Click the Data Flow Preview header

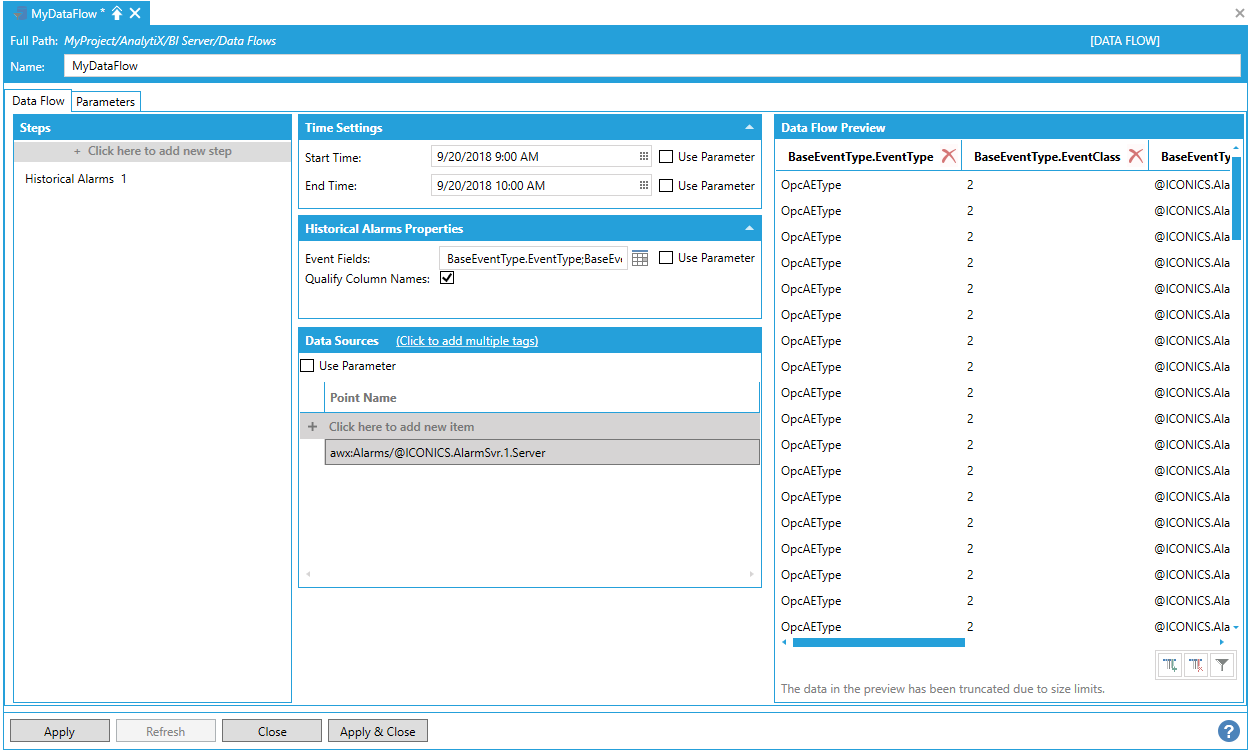pyautogui.click(x=1009, y=128)
